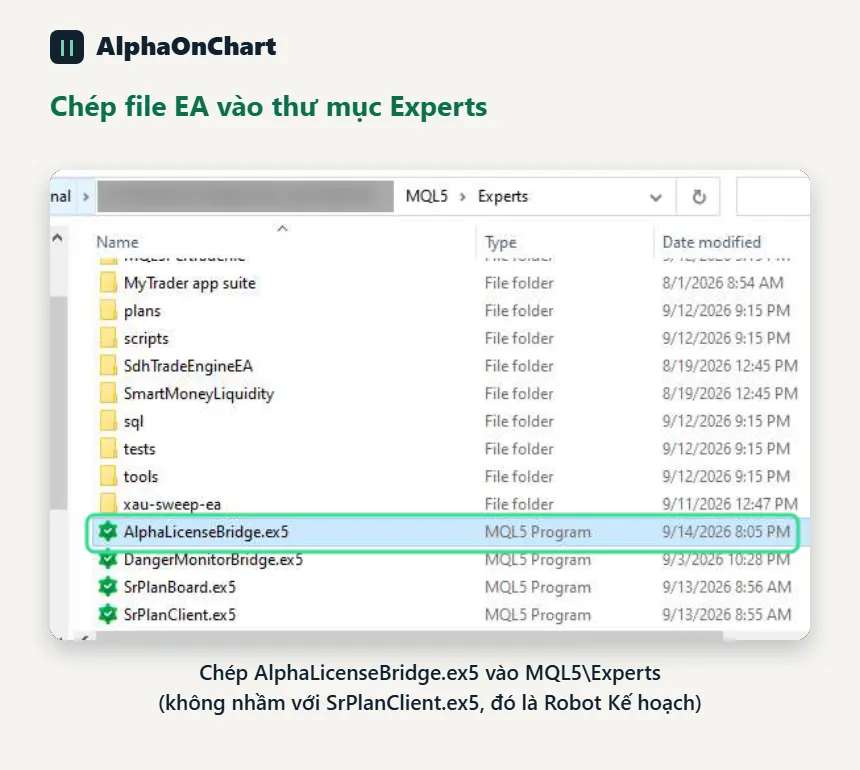This screenshot has height=770, width=860.
Task: Click the date 8/1/2026 8:54 AM
Action: coord(722,283)
